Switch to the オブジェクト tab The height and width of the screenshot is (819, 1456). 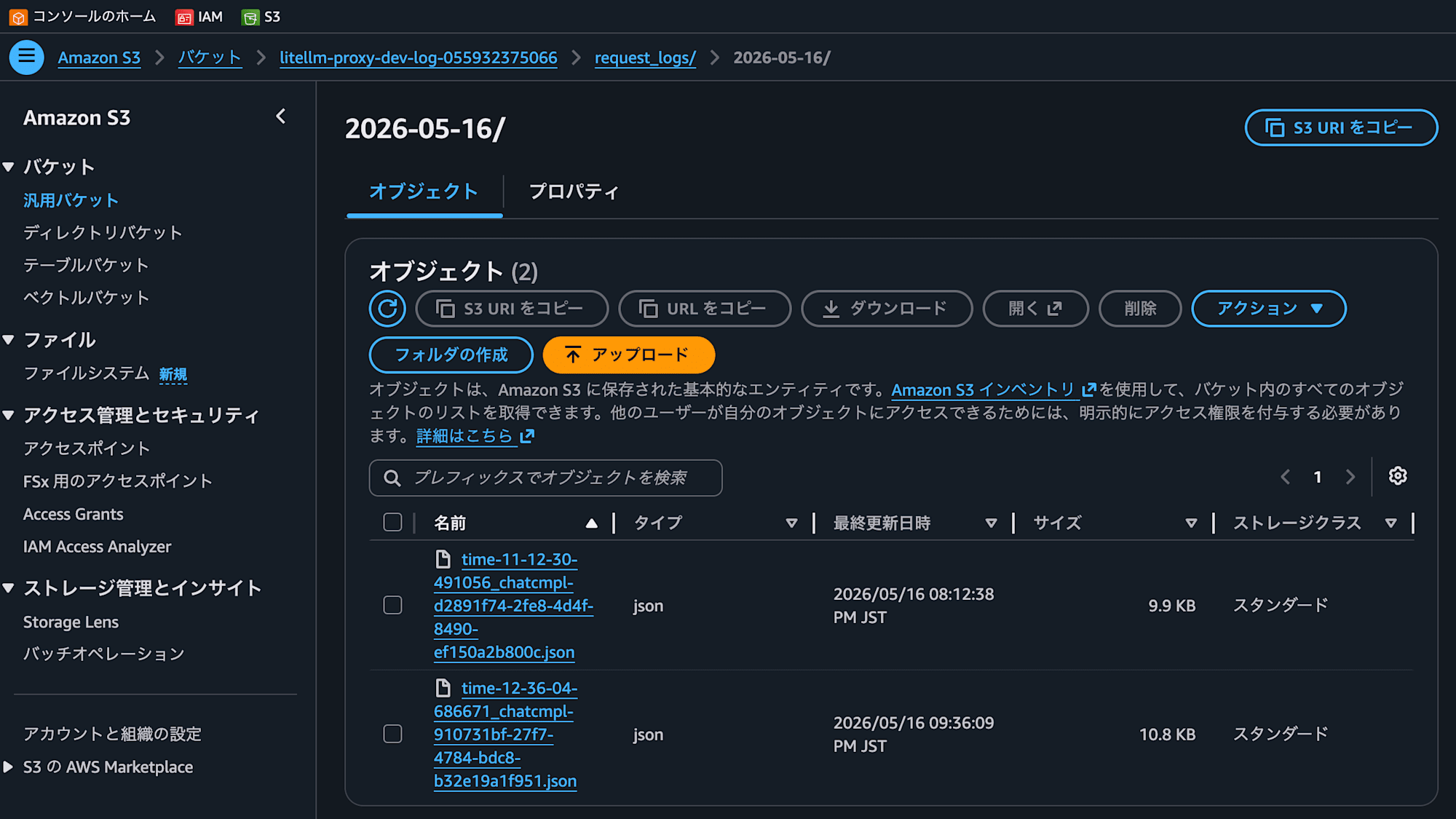(x=424, y=191)
